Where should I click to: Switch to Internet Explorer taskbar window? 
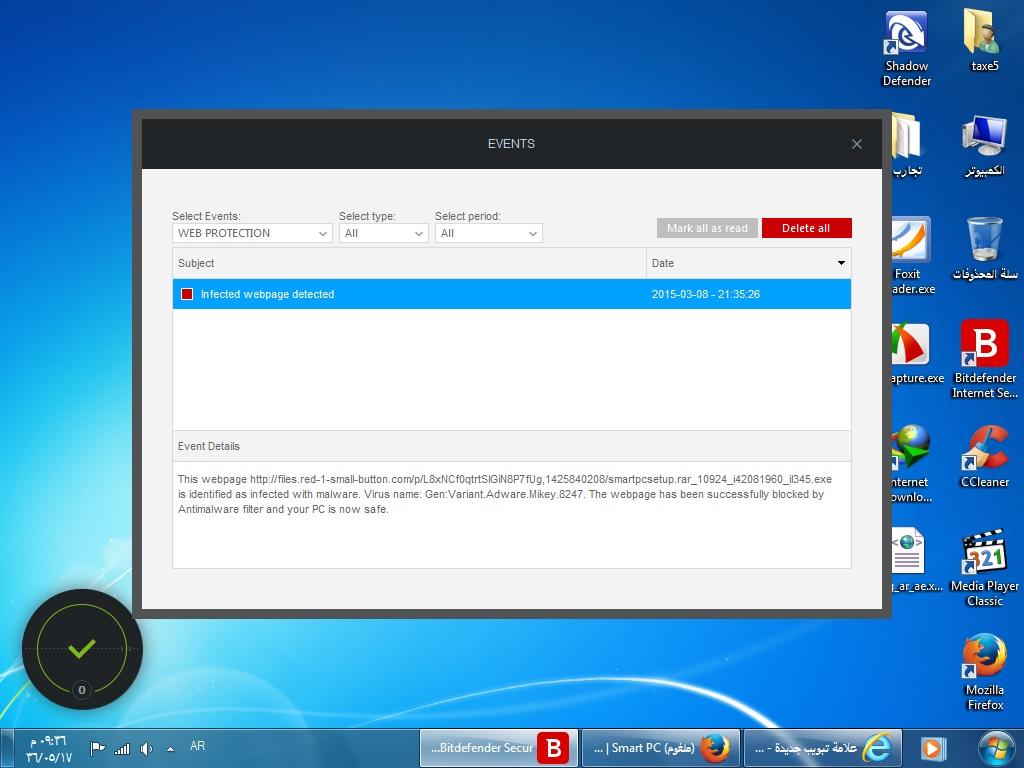(822, 748)
